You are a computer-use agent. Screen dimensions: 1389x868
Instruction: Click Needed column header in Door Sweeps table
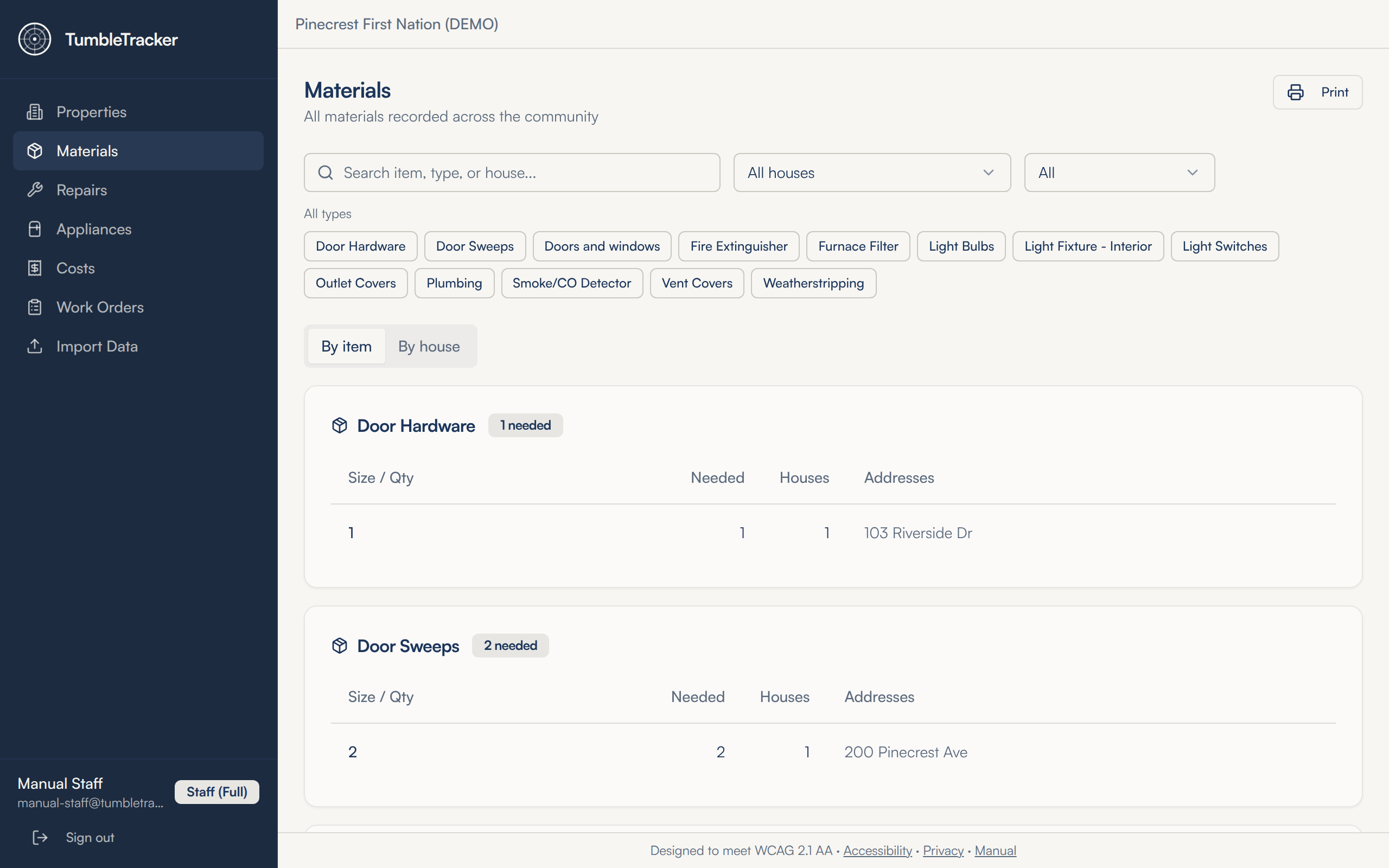[x=698, y=697]
